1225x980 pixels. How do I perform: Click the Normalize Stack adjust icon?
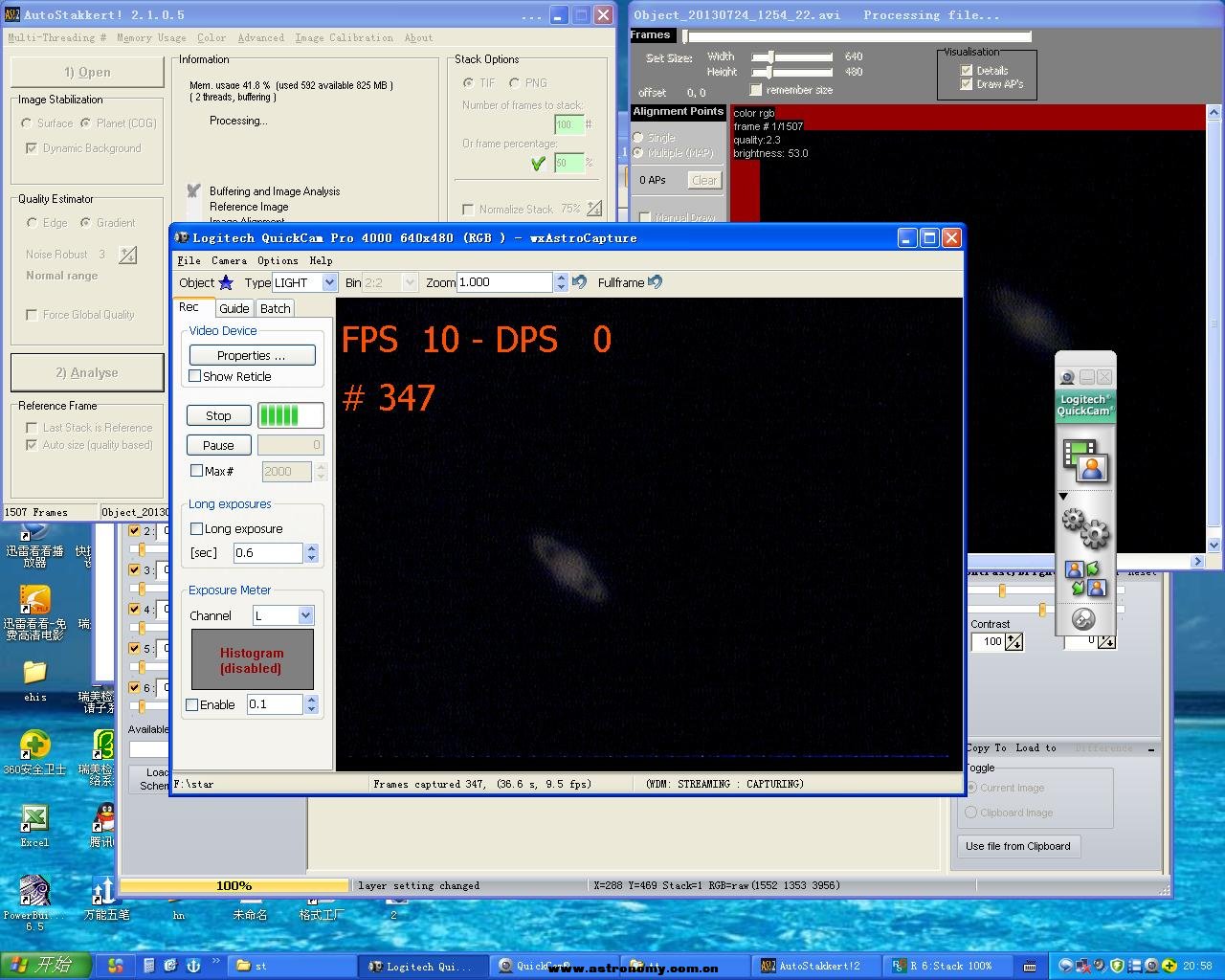[594, 209]
